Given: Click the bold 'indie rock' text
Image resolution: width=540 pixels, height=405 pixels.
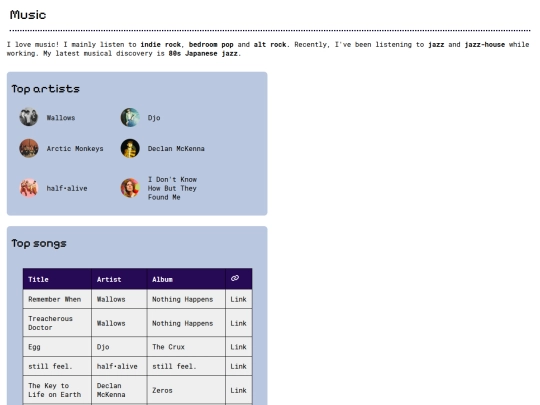Looking at the screenshot, I should coord(160,44).
